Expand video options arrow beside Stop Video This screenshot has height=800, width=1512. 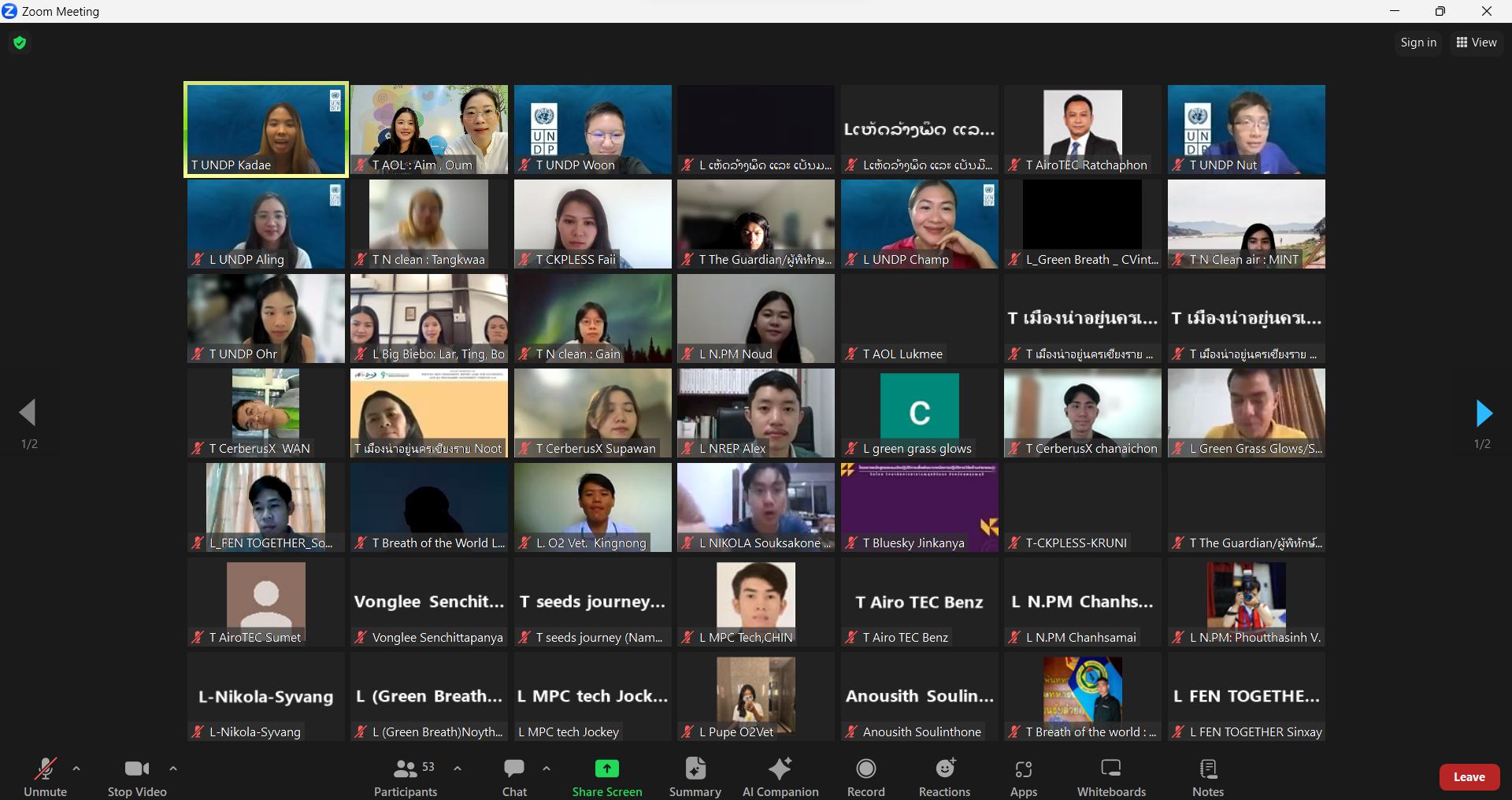point(173,769)
